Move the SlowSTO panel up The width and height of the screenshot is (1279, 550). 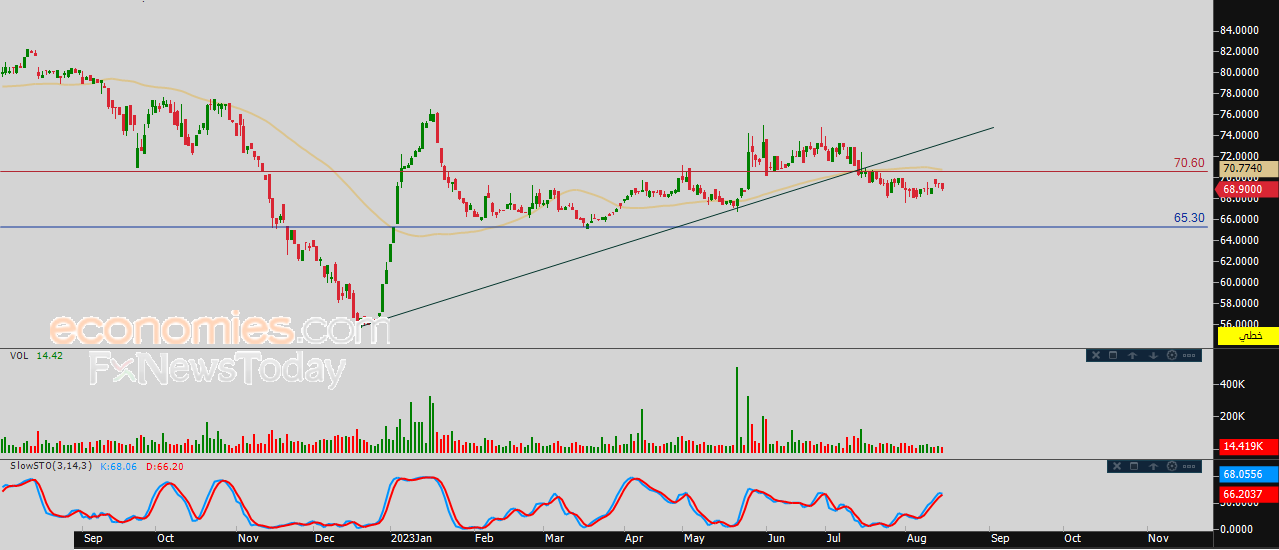pyautogui.click(x=1152, y=466)
